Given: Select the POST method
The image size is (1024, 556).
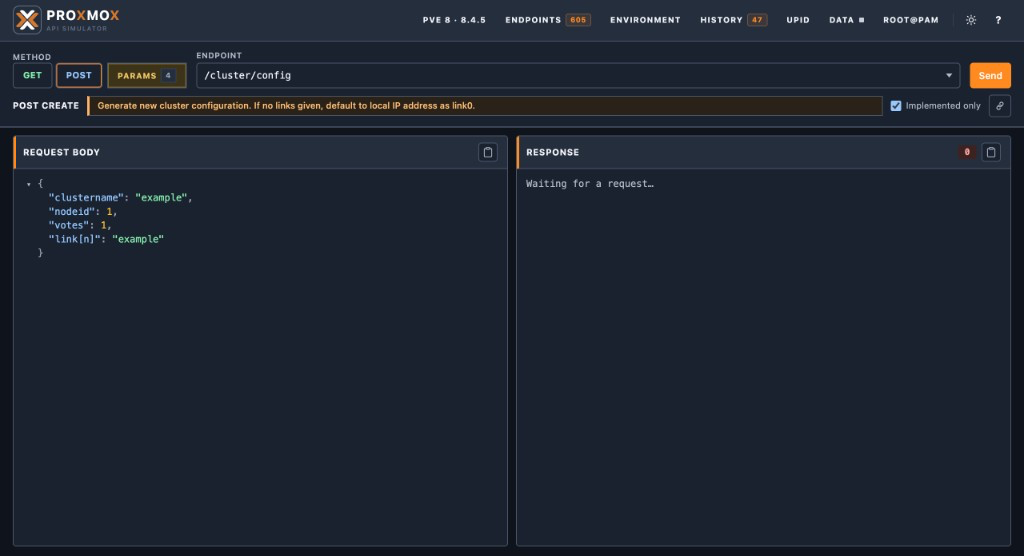Looking at the screenshot, I should [x=78, y=76].
